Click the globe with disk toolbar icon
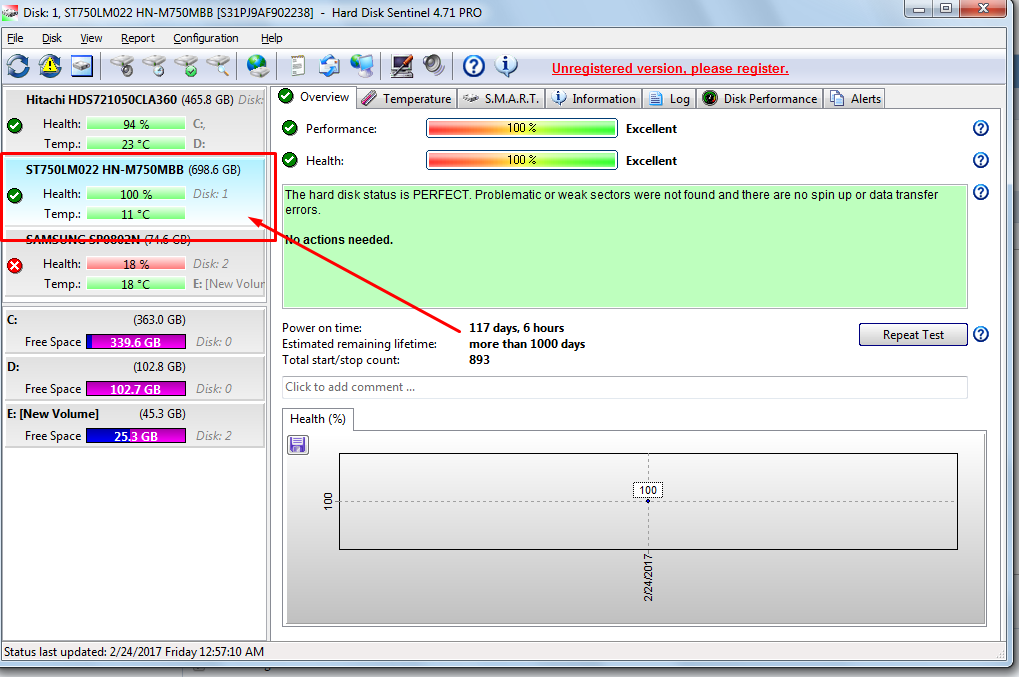1019x677 pixels. (x=258, y=66)
